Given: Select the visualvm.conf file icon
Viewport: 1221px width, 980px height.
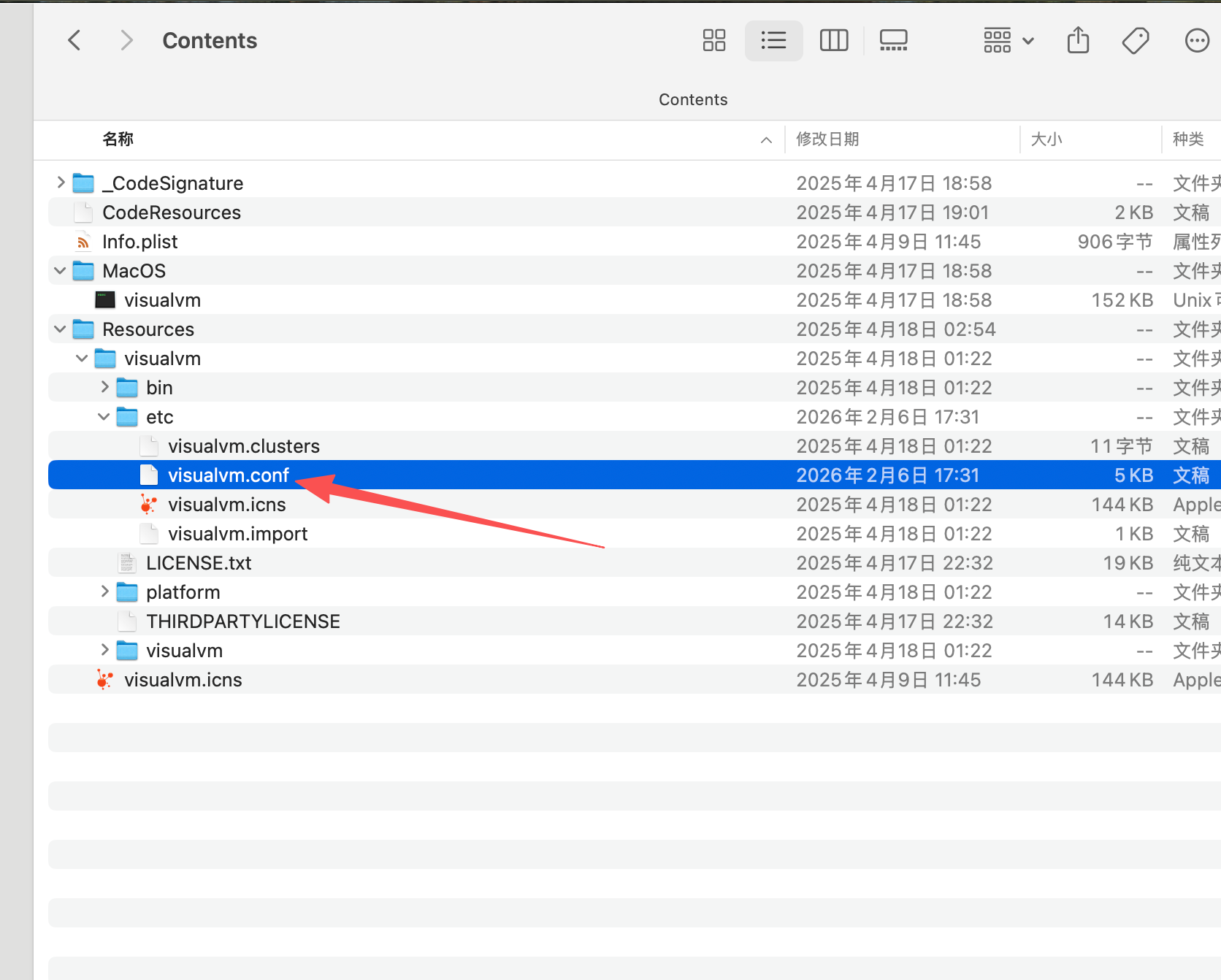Looking at the screenshot, I should [x=149, y=475].
